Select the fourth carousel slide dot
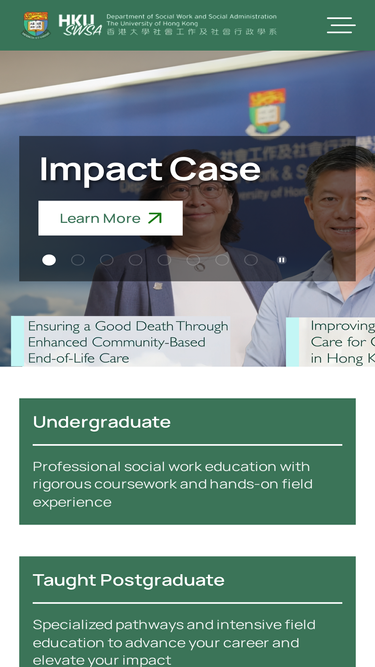 pyautogui.click(x=136, y=260)
